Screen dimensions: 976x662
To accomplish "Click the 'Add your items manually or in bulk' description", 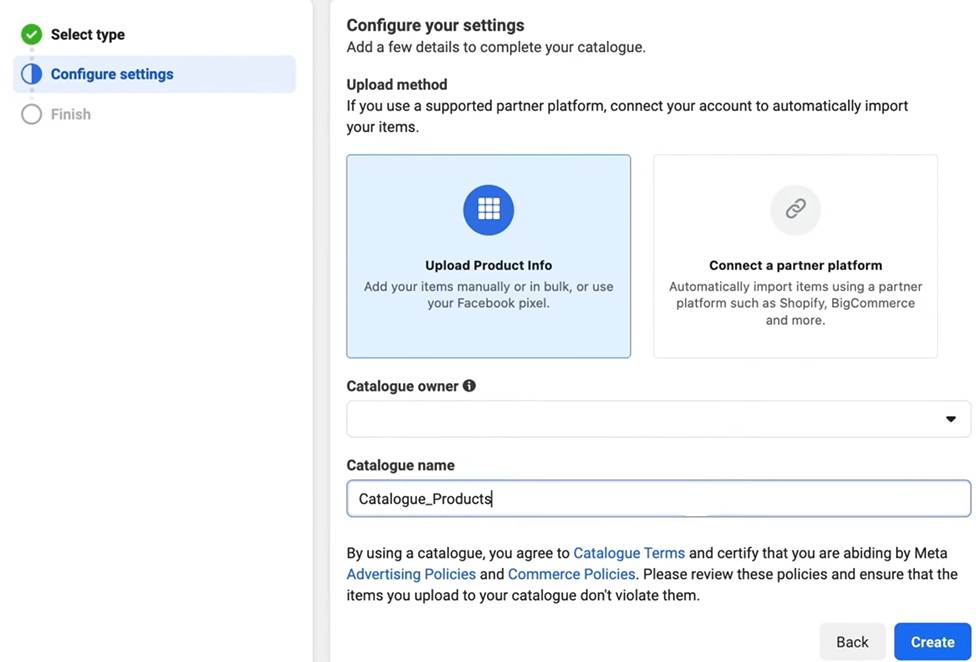I will 489,295.
